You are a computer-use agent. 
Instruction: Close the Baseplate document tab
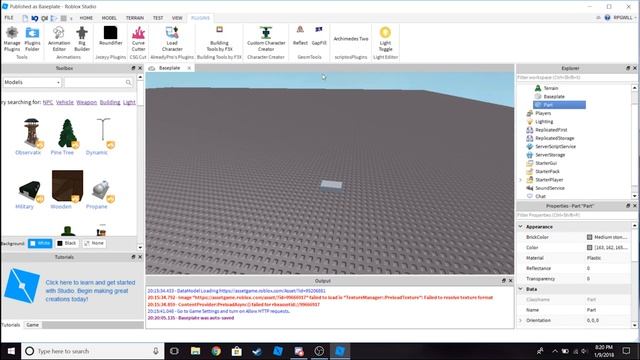189,68
